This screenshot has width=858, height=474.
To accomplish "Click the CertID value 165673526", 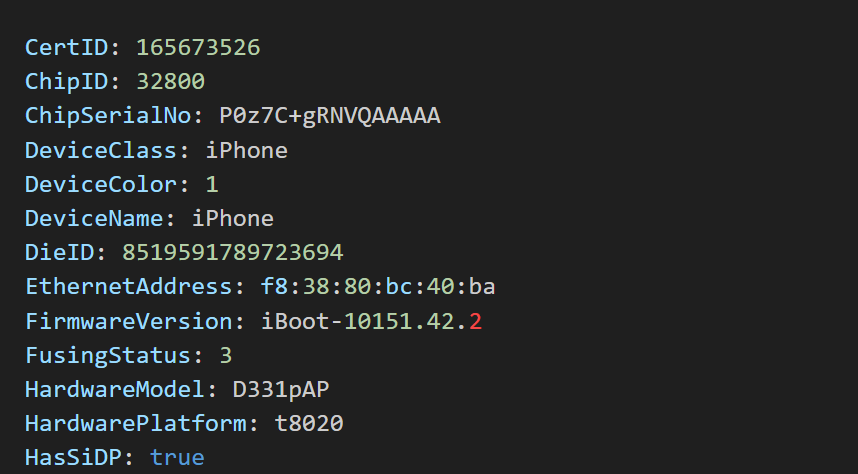I will click(198, 47).
